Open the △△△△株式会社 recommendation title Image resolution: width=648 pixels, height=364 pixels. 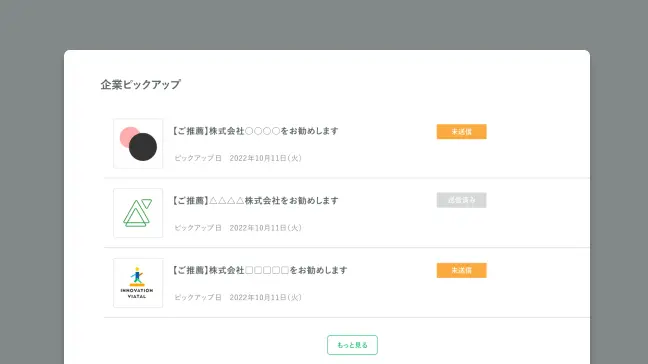point(255,201)
